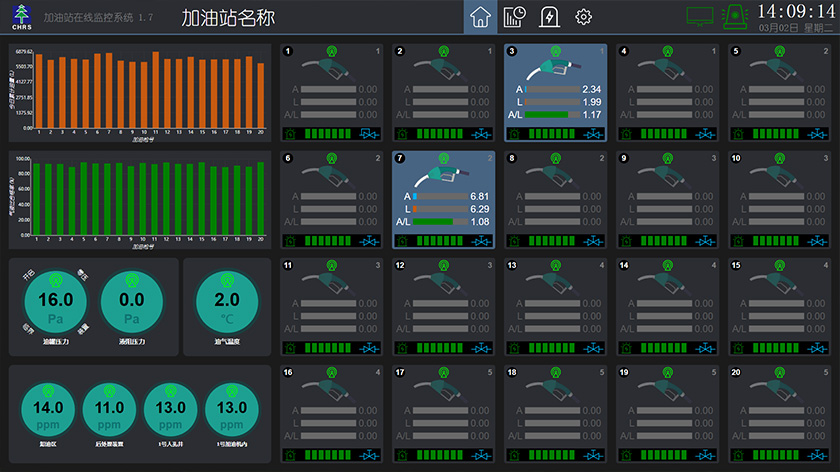
Task: Click the green alarm siren icon
Action: pos(735,17)
